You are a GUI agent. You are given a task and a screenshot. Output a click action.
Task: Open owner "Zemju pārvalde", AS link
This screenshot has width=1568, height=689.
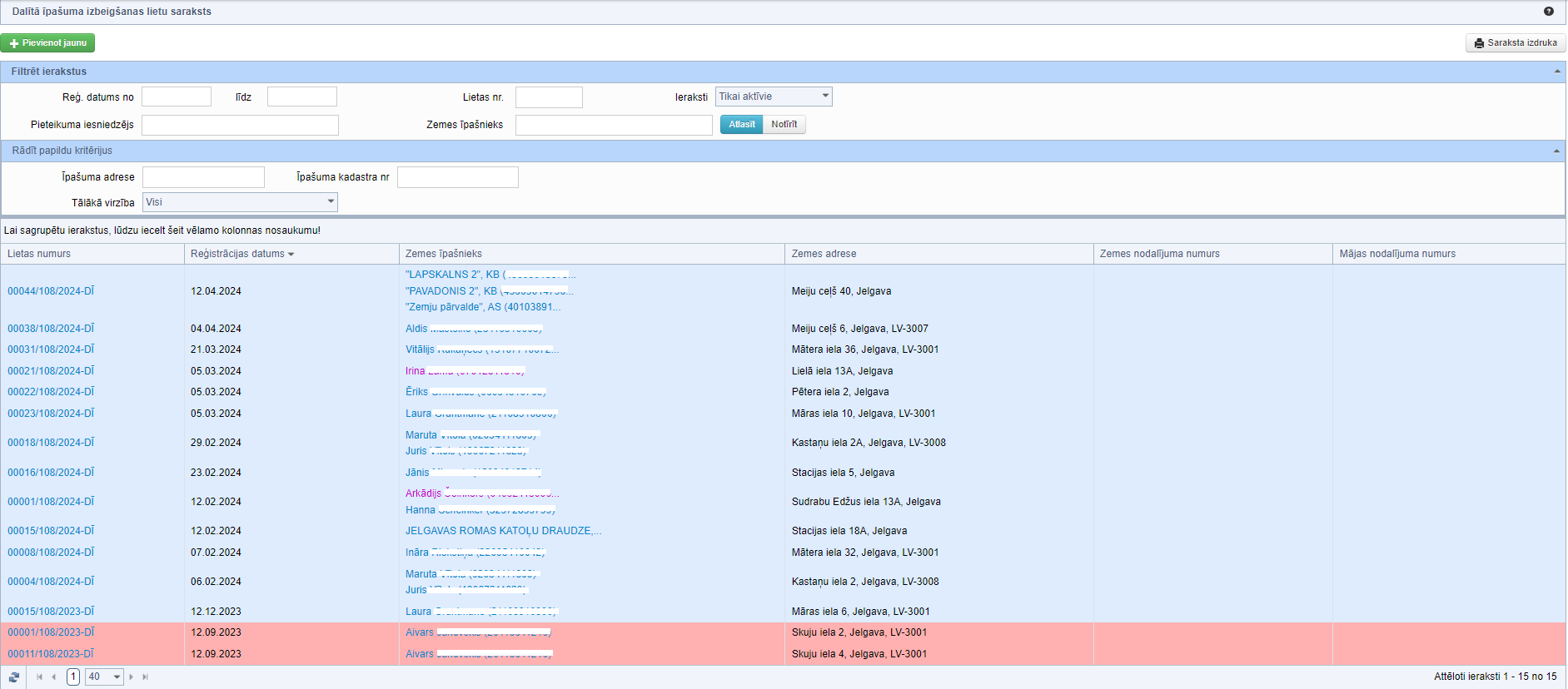click(x=483, y=307)
